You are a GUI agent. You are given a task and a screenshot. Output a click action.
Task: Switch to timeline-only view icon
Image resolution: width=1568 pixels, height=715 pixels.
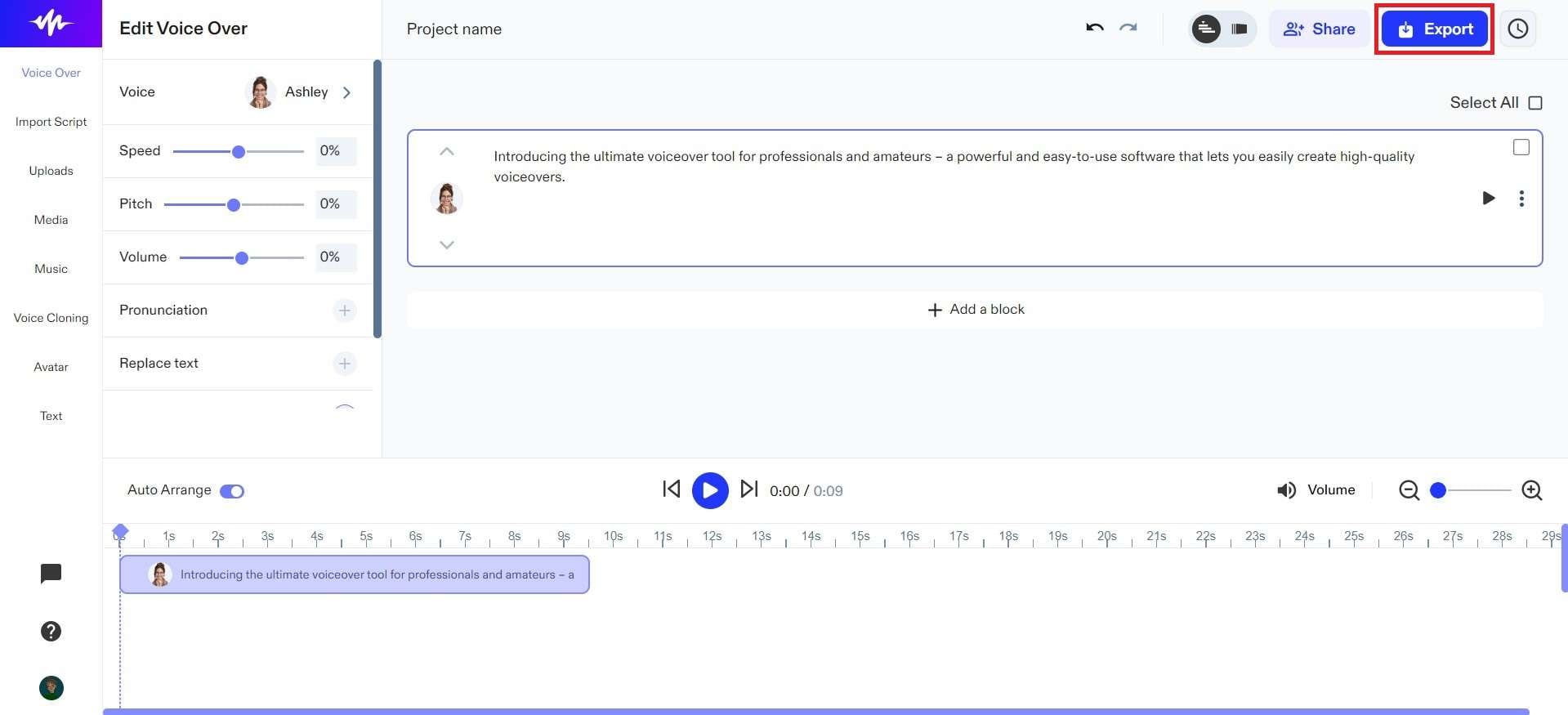coord(1239,29)
